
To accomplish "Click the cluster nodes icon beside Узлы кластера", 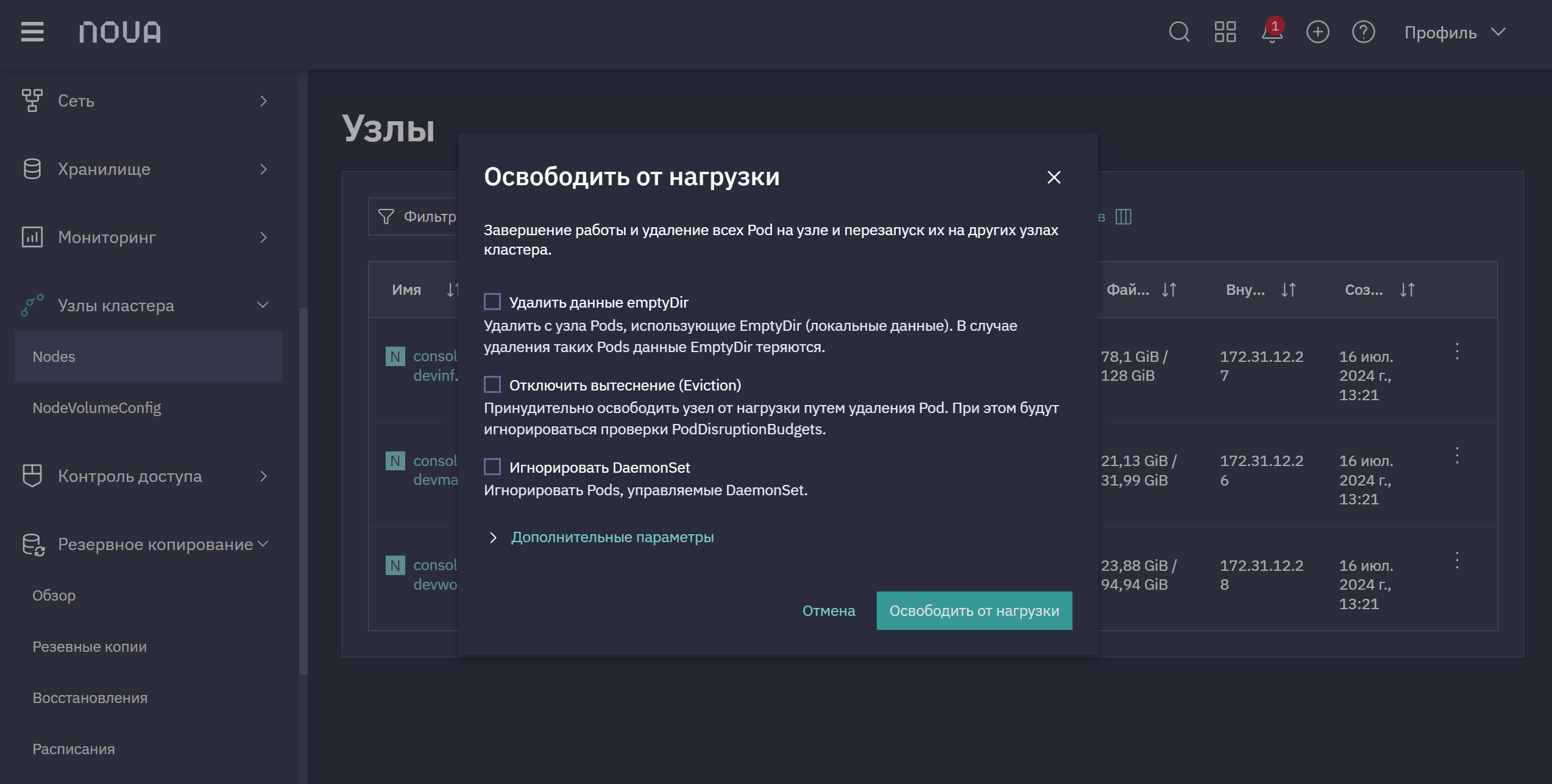I will coord(32,305).
